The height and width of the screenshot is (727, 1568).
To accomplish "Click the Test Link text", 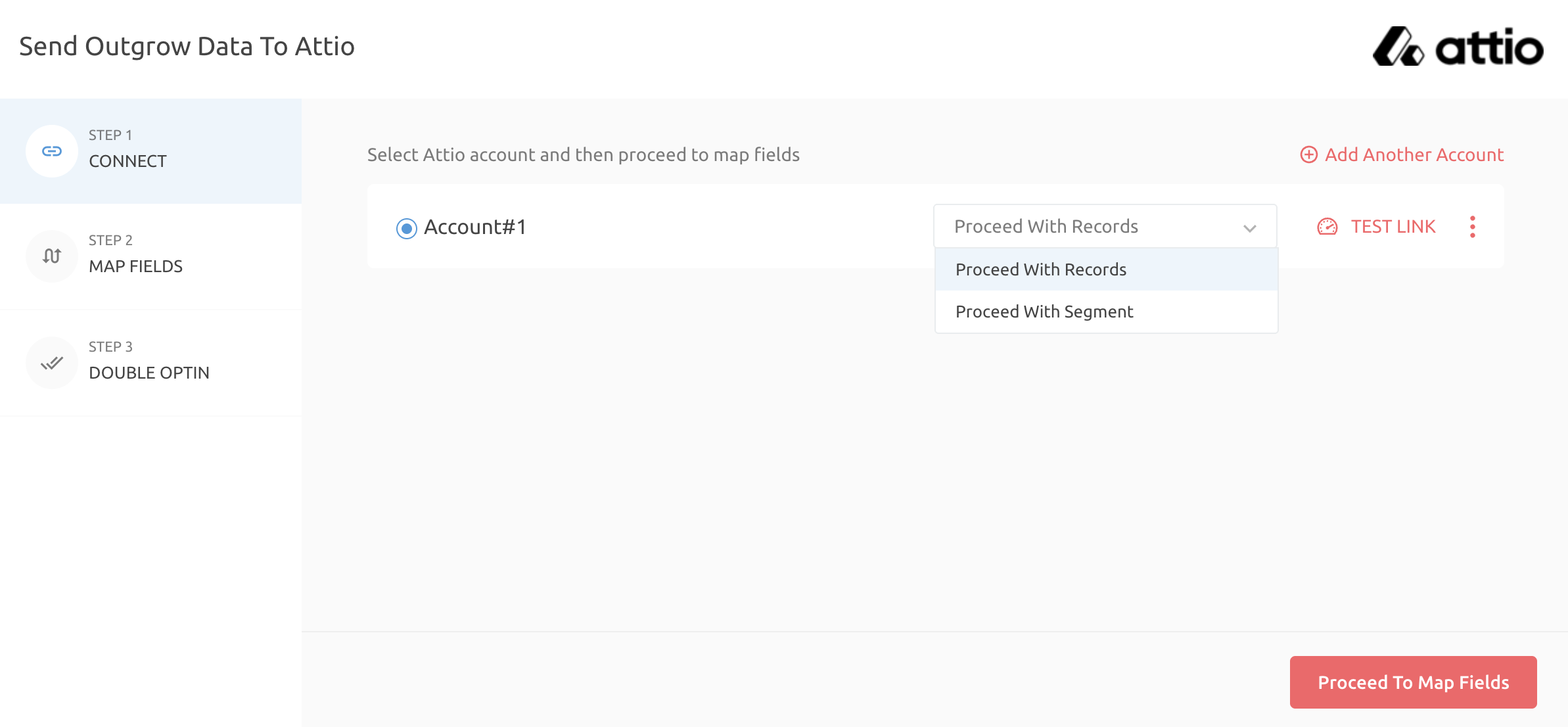I will click(1393, 227).
